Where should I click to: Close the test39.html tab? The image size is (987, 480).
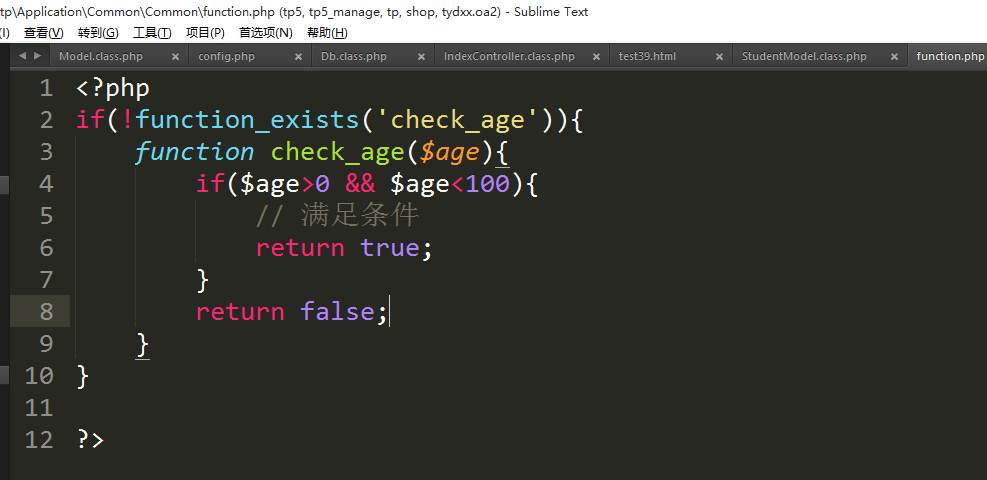click(x=717, y=57)
